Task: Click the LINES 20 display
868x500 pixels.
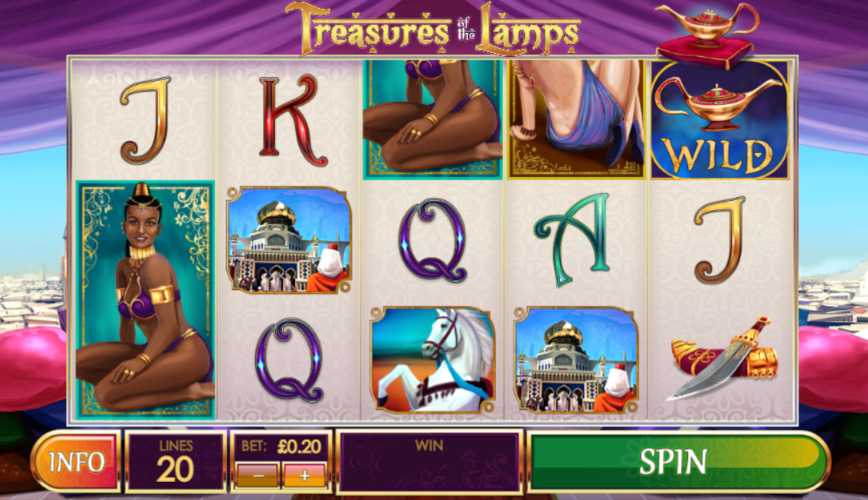Action: click(175, 462)
